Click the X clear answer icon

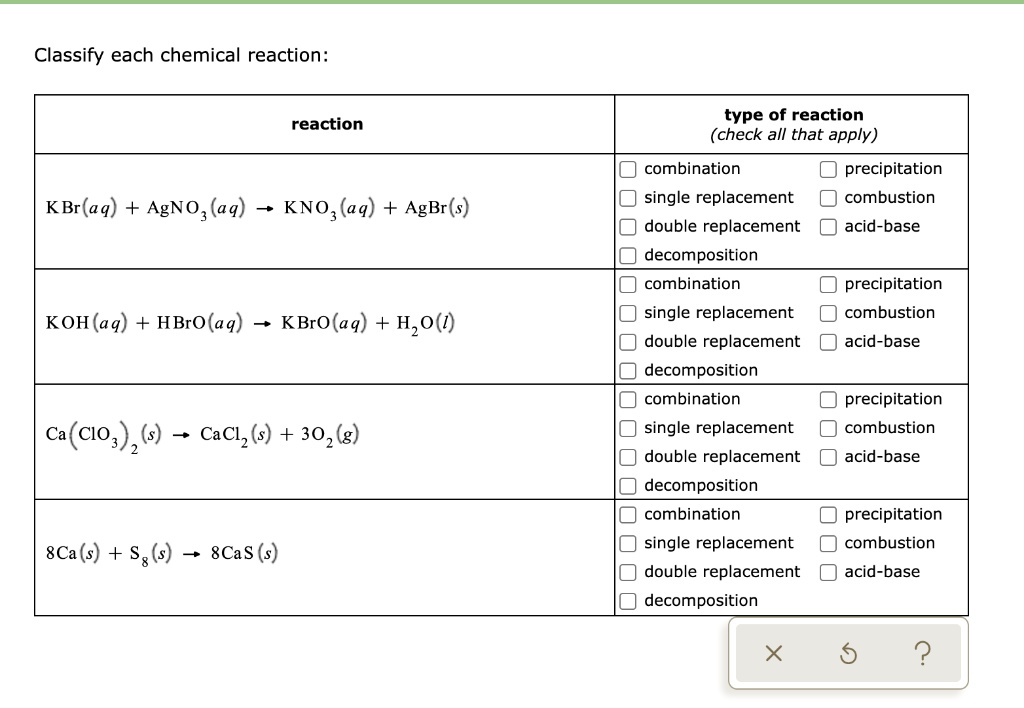point(773,653)
